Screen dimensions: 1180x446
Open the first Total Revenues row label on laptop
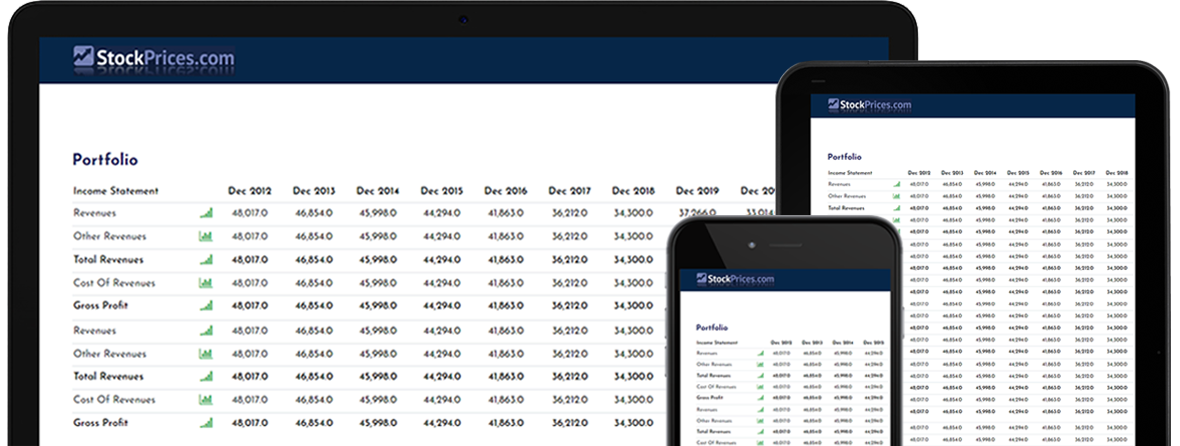109,260
